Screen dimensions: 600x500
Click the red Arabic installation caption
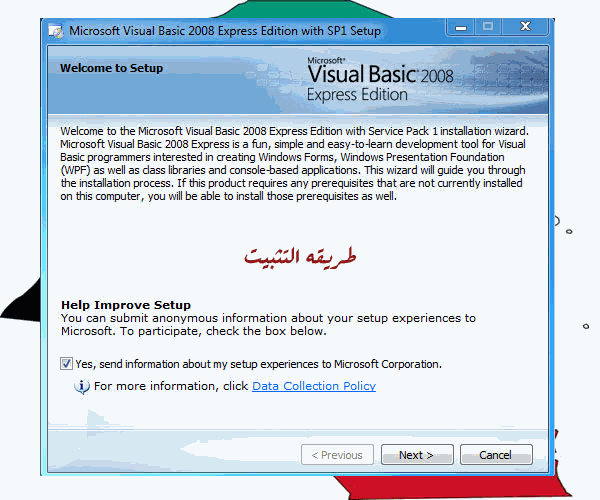(x=300, y=257)
